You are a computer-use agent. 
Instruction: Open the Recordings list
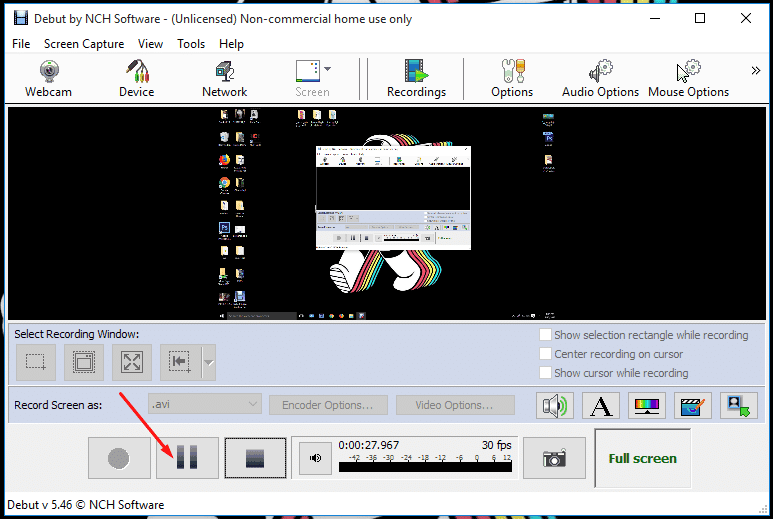(416, 79)
